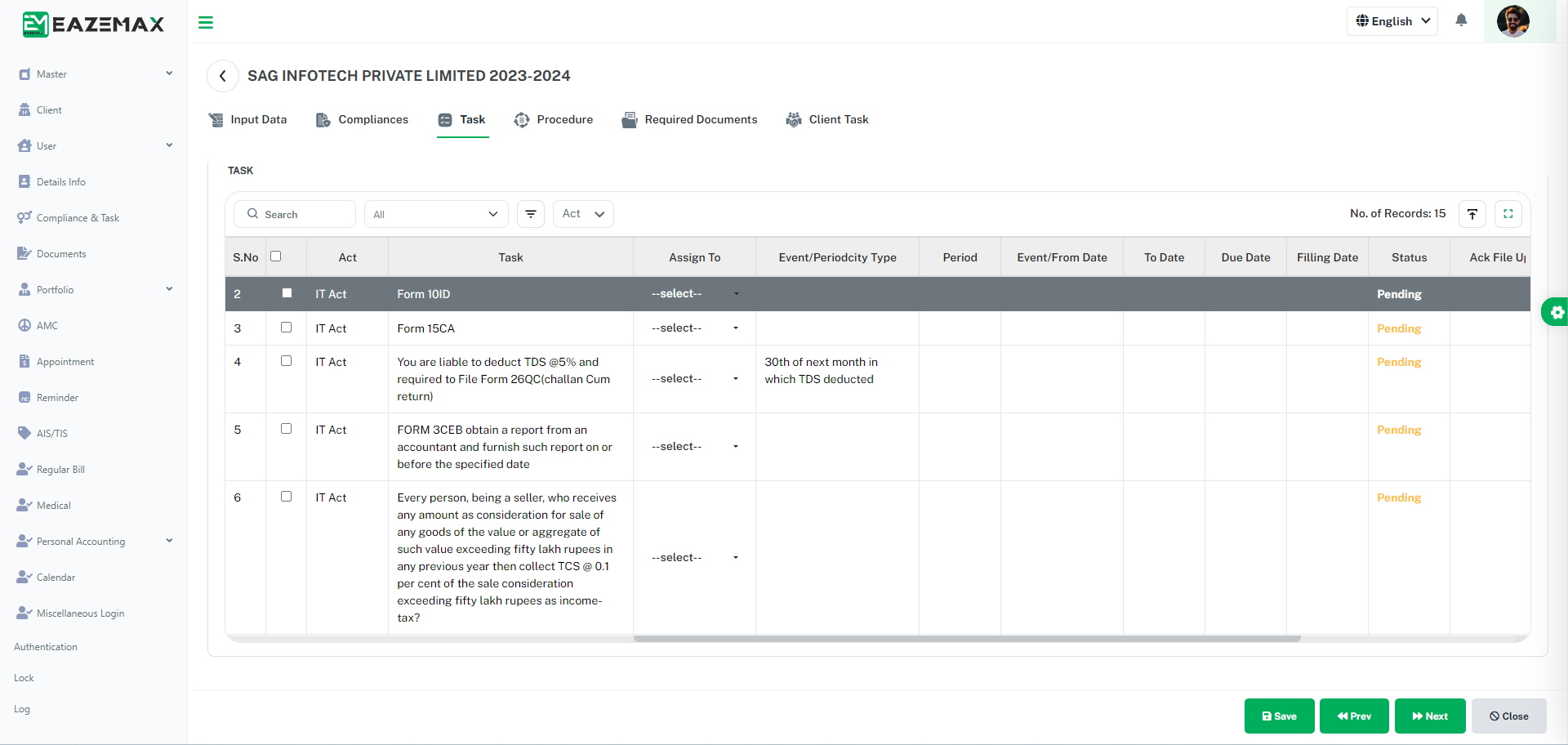This screenshot has height=745, width=1568.
Task: Open the Authentication sidebar link
Action: pos(46,647)
